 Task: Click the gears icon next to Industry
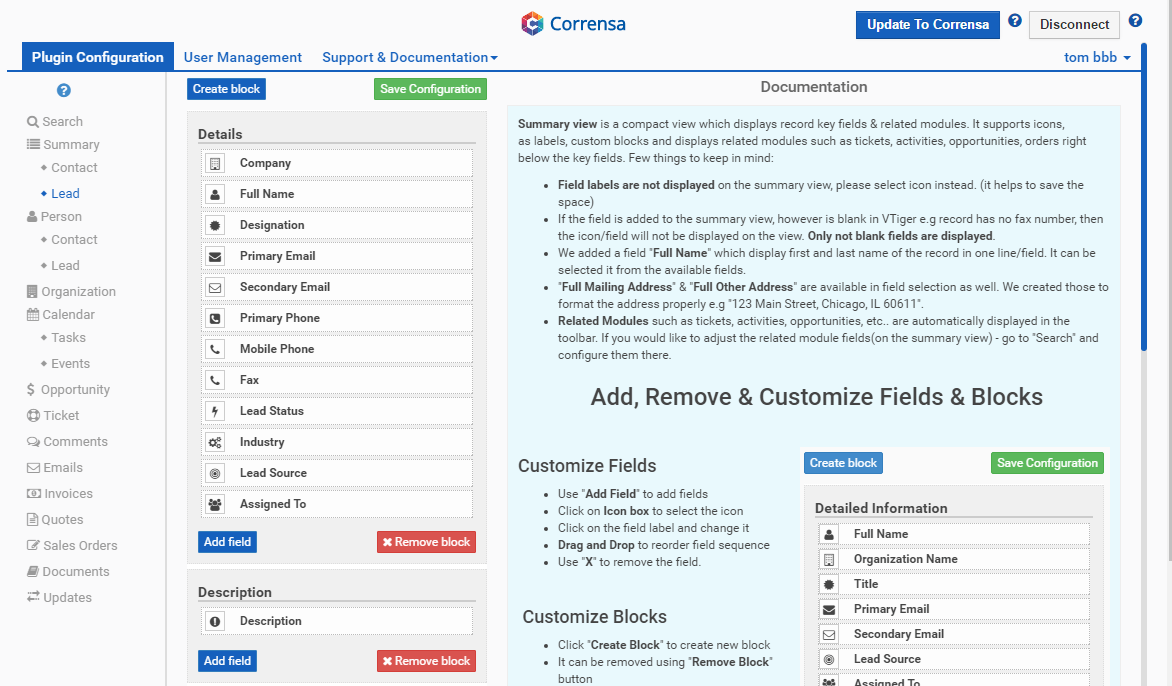(215, 442)
